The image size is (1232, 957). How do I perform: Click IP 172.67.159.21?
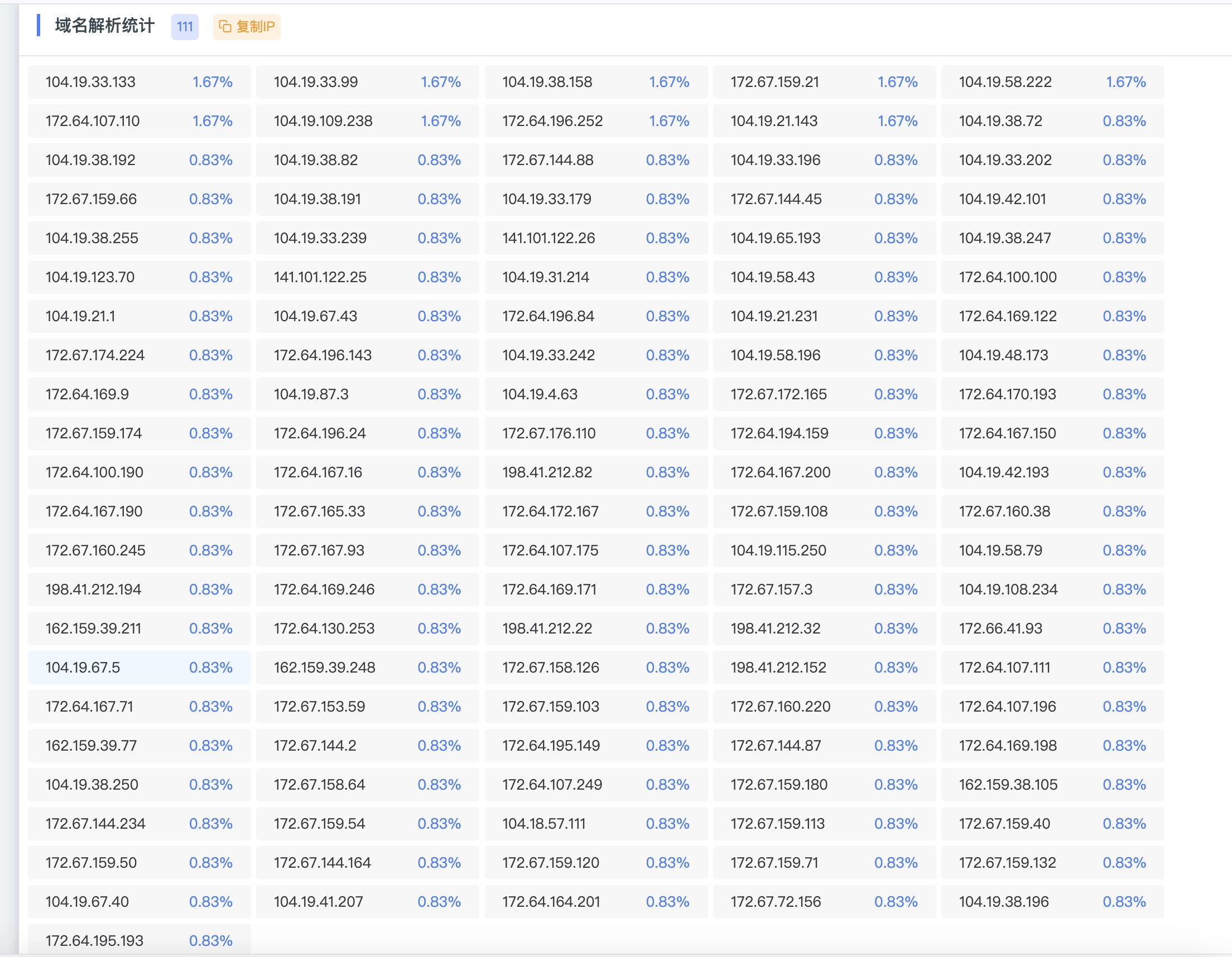[824, 82]
